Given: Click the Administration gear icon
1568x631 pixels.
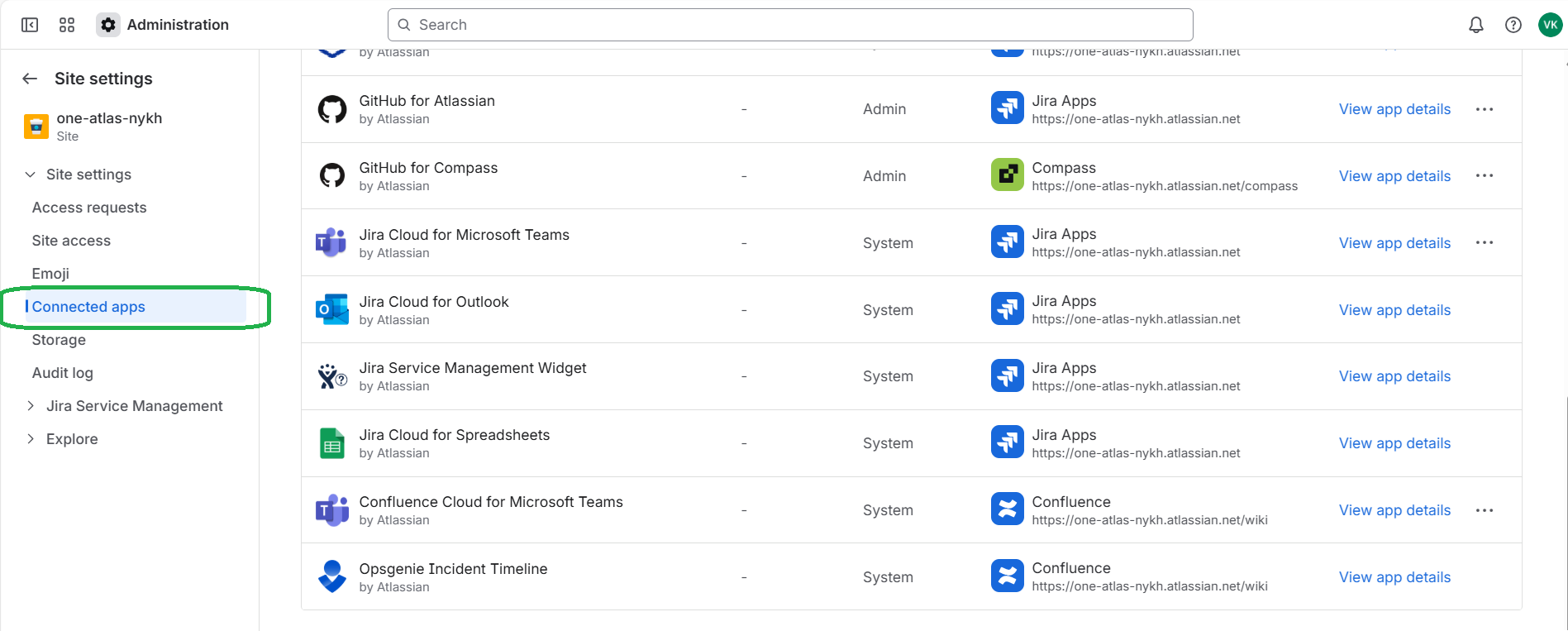Looking at the screenshot, I should pyautogui.click(x=108, y=25).
